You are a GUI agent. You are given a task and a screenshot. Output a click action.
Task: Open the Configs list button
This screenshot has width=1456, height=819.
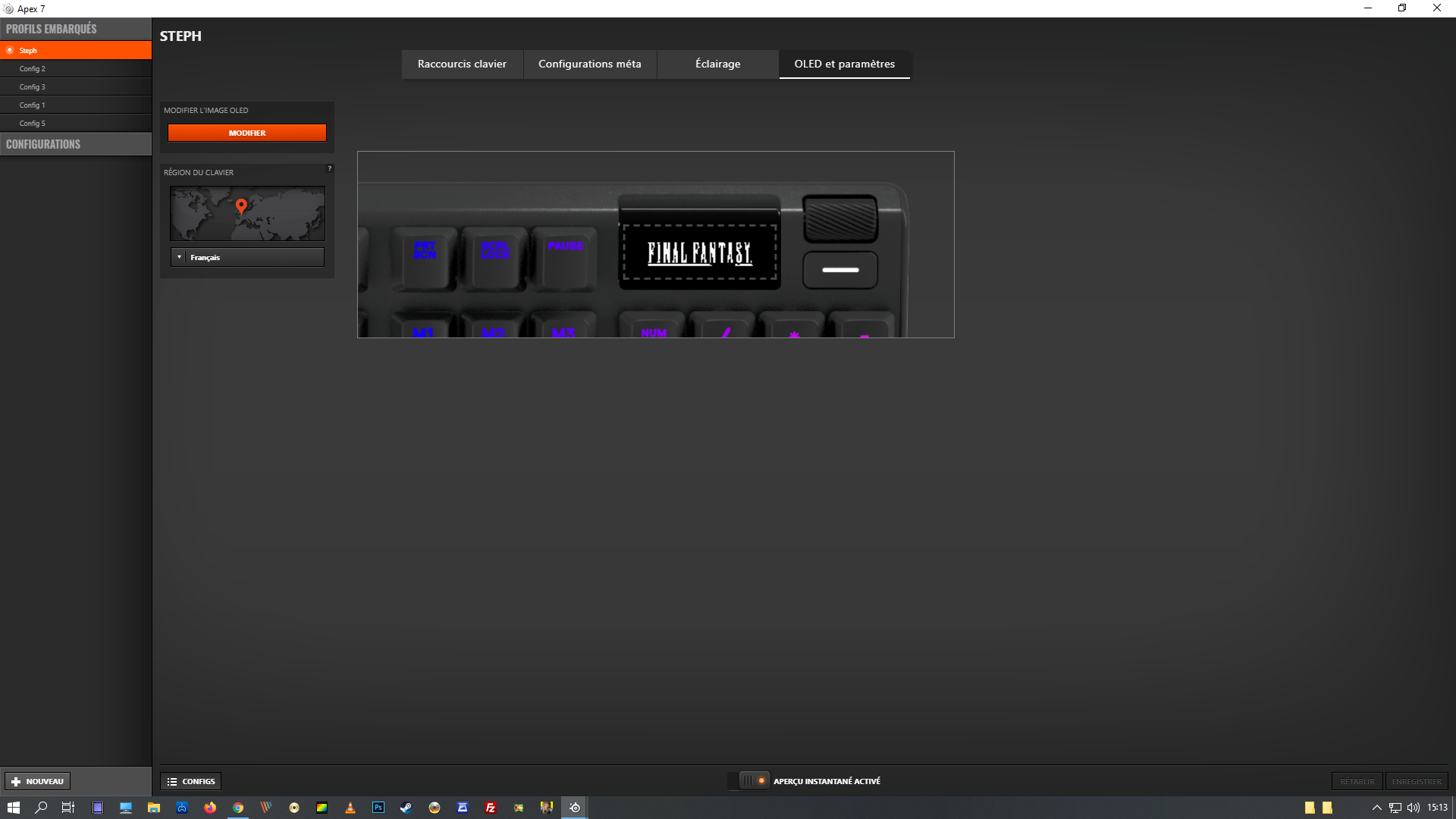point(191,781)
